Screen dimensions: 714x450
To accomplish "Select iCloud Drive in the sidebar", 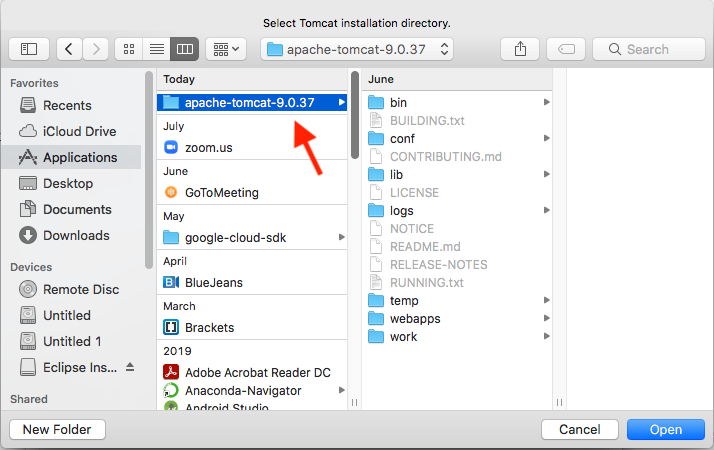I will click(71, 131).
